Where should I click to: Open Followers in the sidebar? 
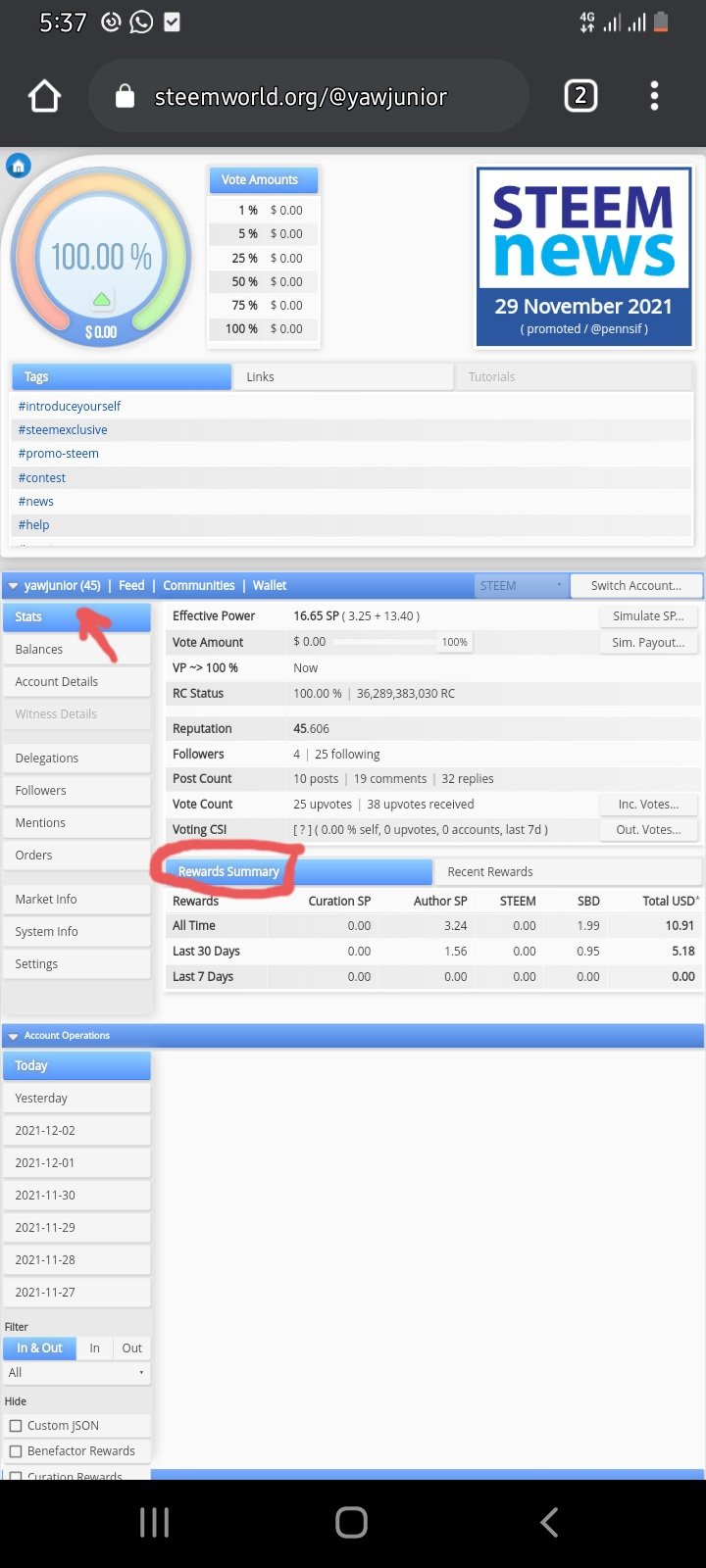(x=76, y=790)
